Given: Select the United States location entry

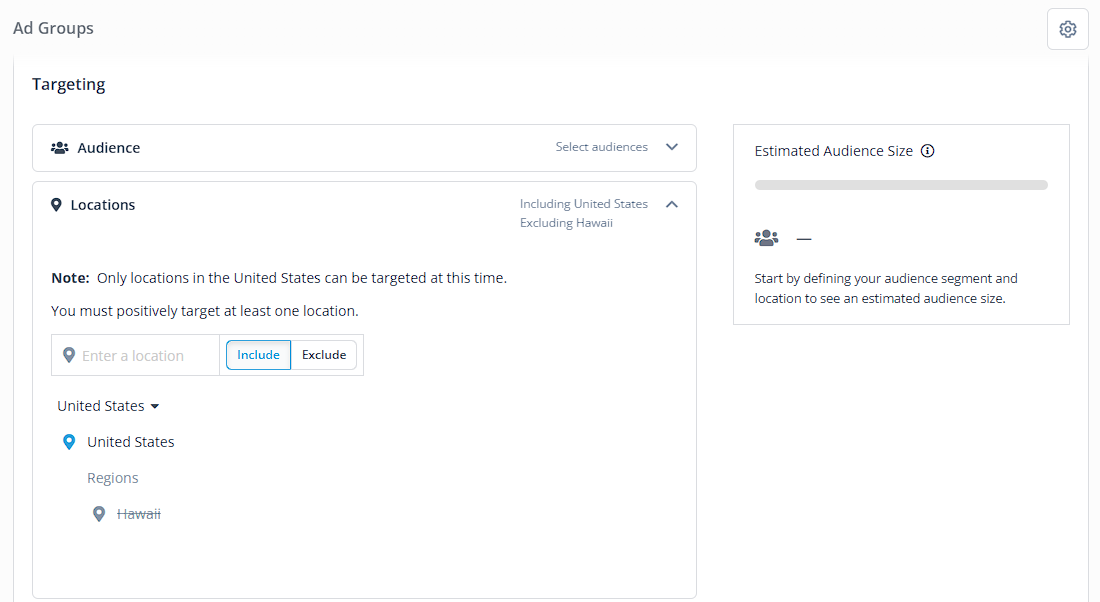Looking at the screenshot, I should click(130, 442).
